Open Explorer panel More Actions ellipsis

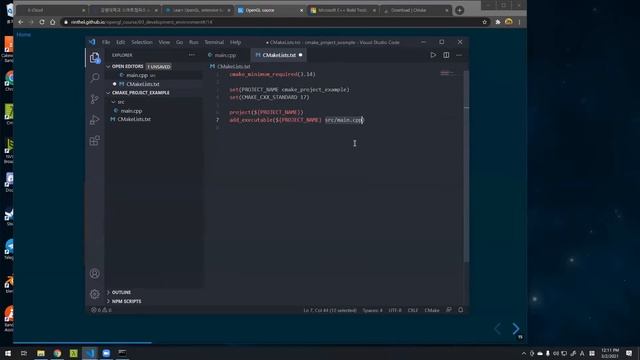point(191,55)
